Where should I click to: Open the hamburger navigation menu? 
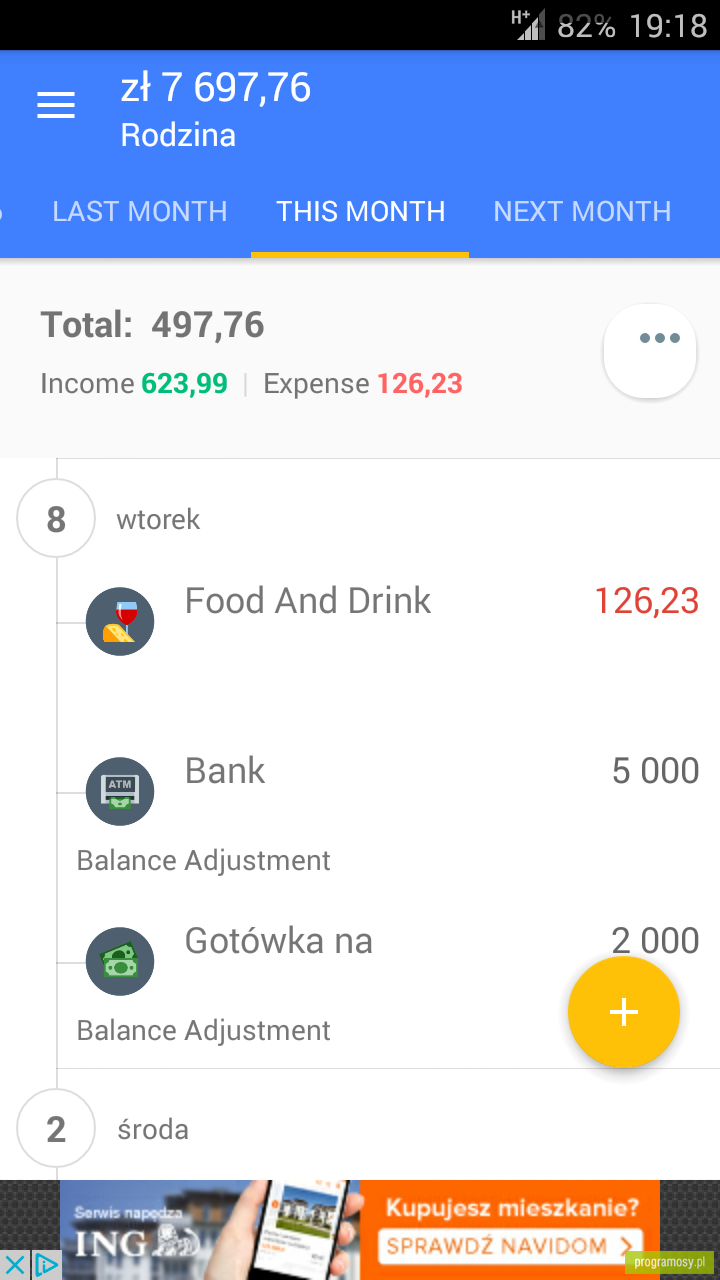click(56, 106)
